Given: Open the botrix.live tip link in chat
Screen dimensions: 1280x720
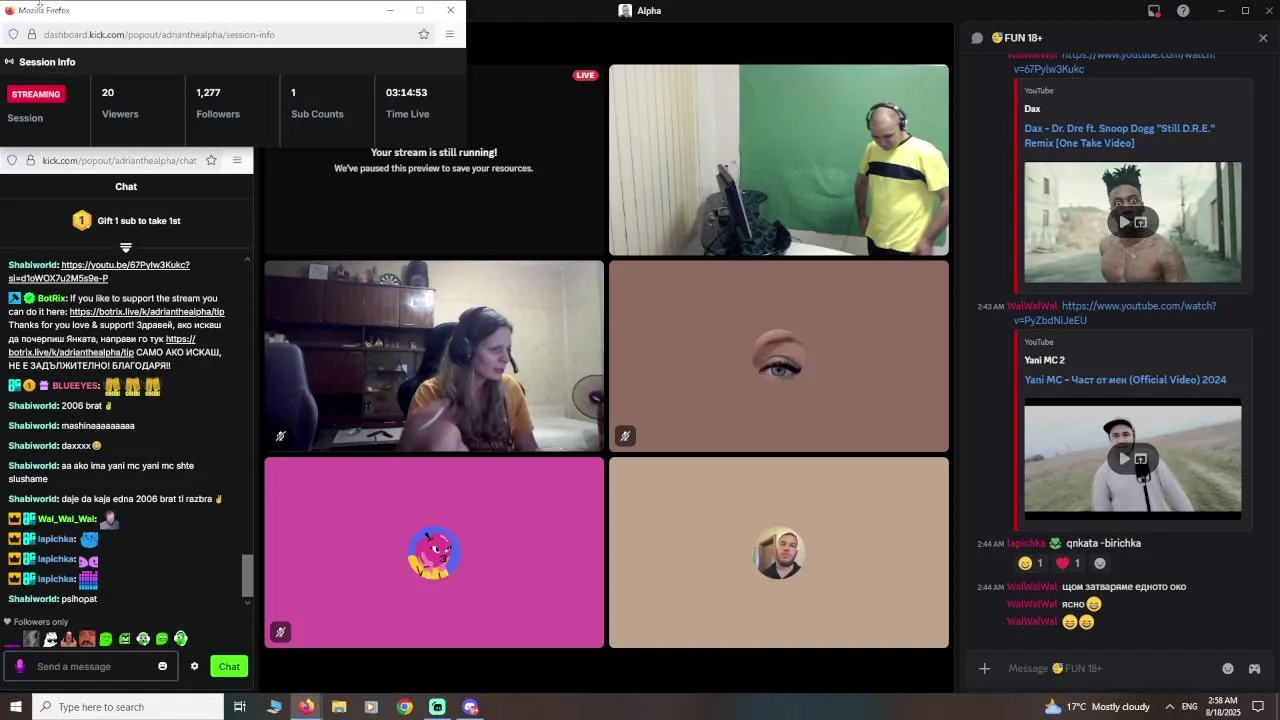Looking at the screenshot, I should pos(146,312).
